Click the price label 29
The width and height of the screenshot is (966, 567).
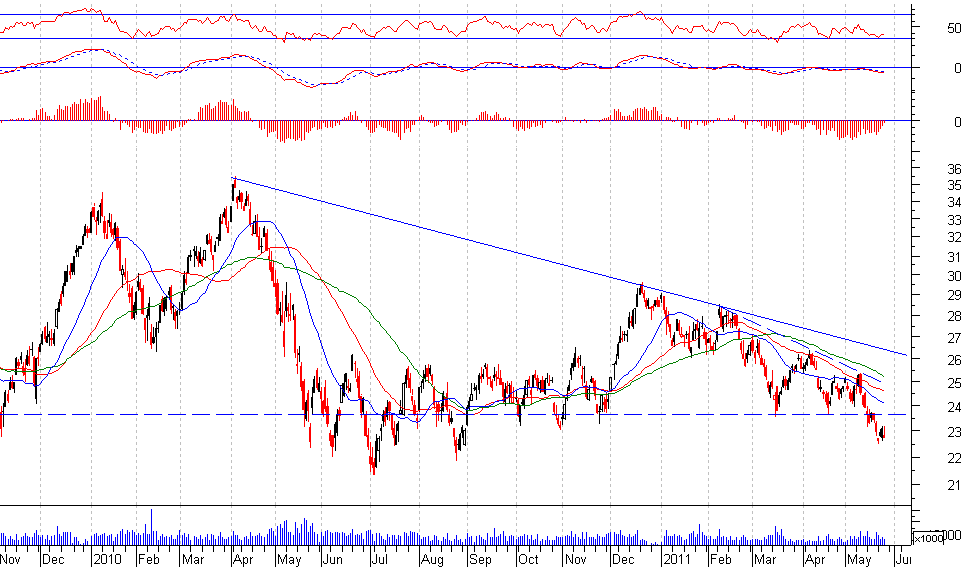coord(954,295)
